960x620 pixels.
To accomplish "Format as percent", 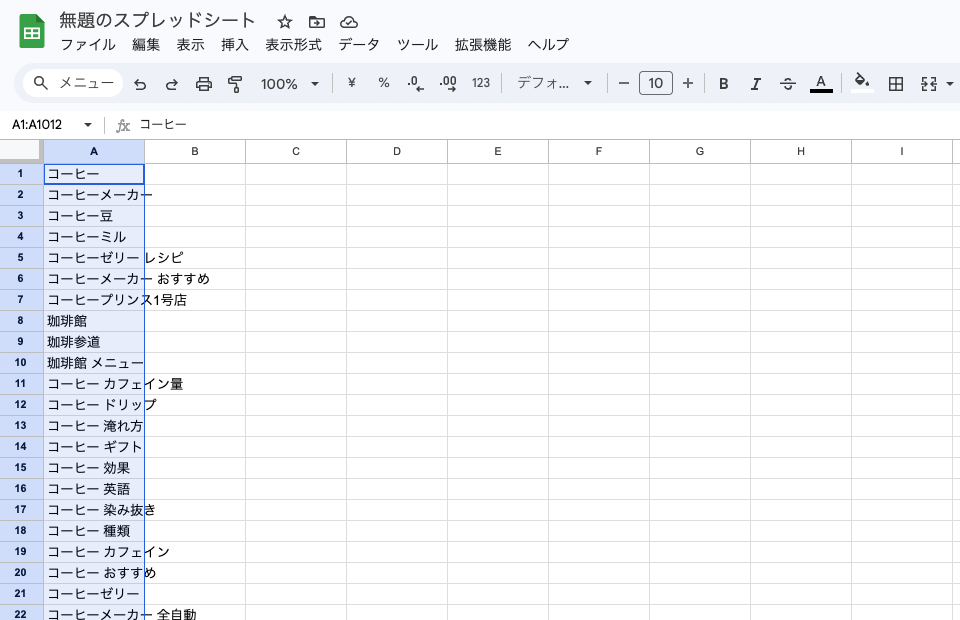I will (384, 83).
